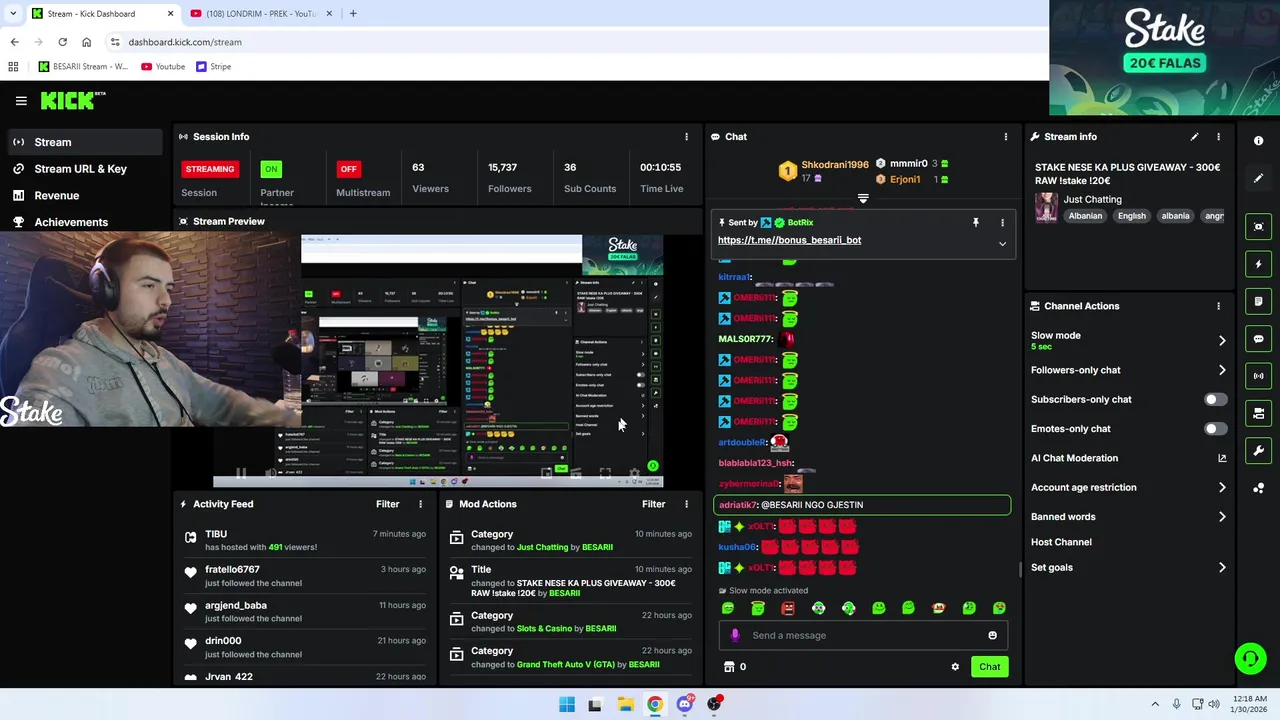Collapse the chat leaderboard arrow
The image size is (1280, 720).
[x=863, y=199]
